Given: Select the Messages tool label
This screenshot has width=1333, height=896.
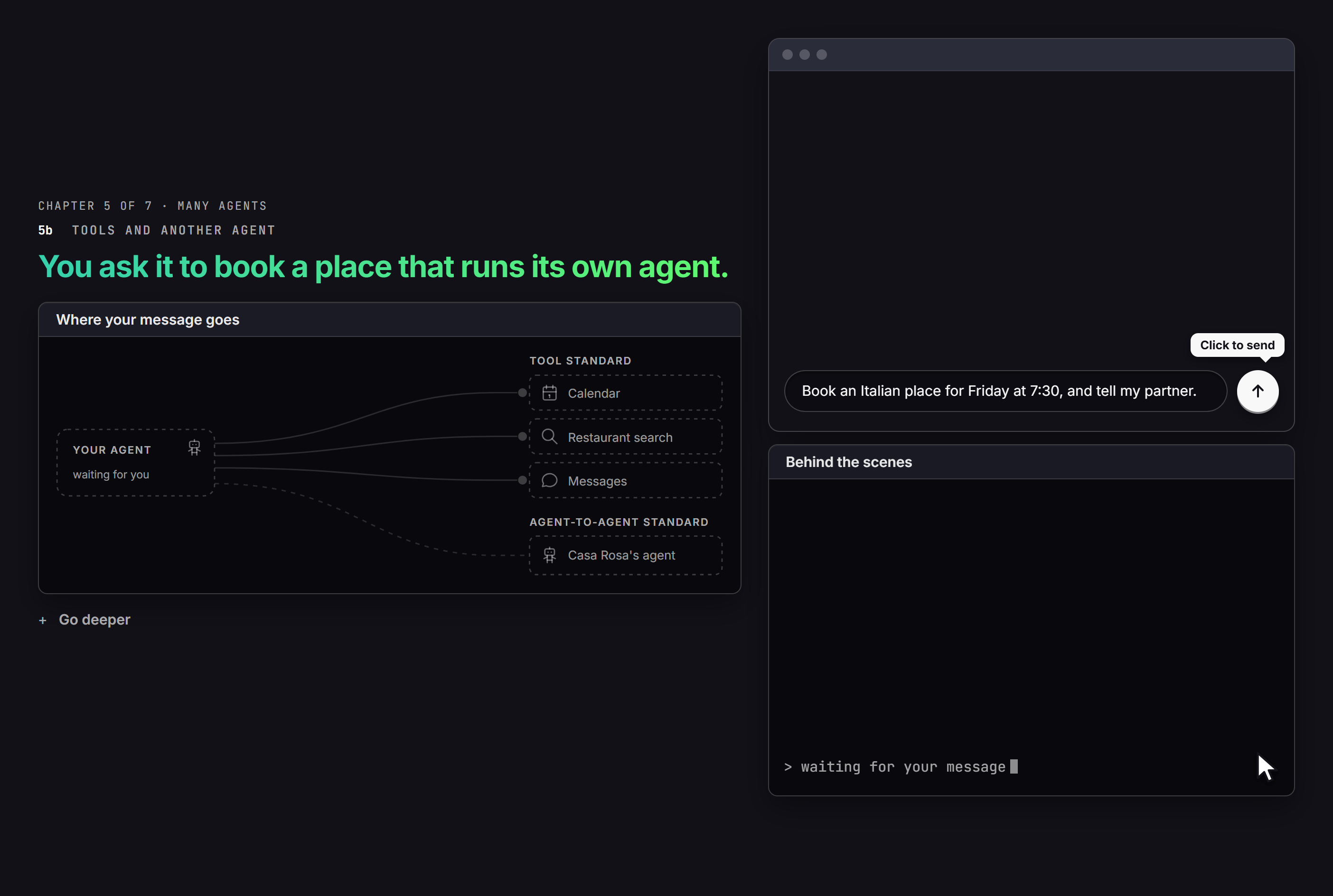Looking at the screenshot, I should click(x=597, y=481).
